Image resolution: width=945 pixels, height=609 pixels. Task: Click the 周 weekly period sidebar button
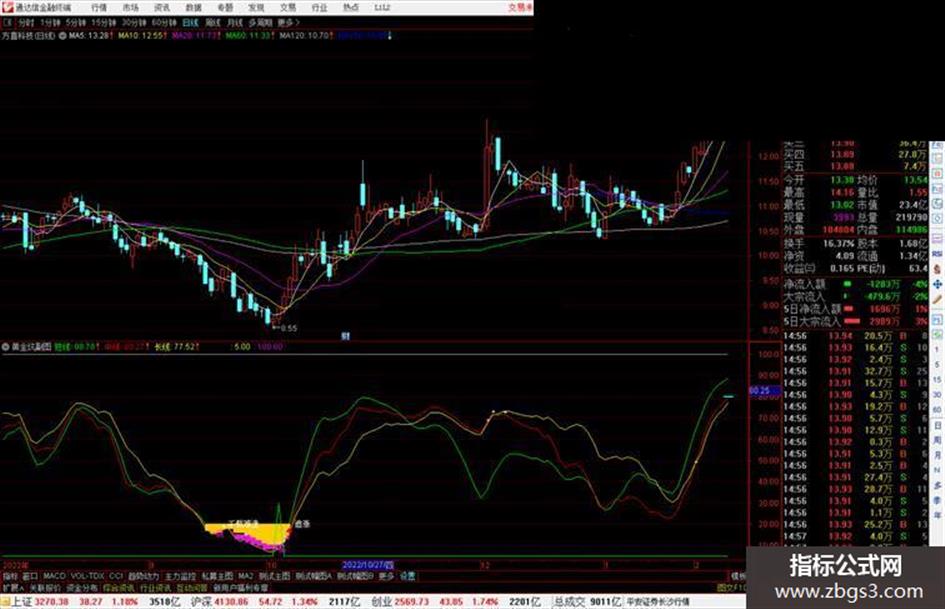coord(937,440)
